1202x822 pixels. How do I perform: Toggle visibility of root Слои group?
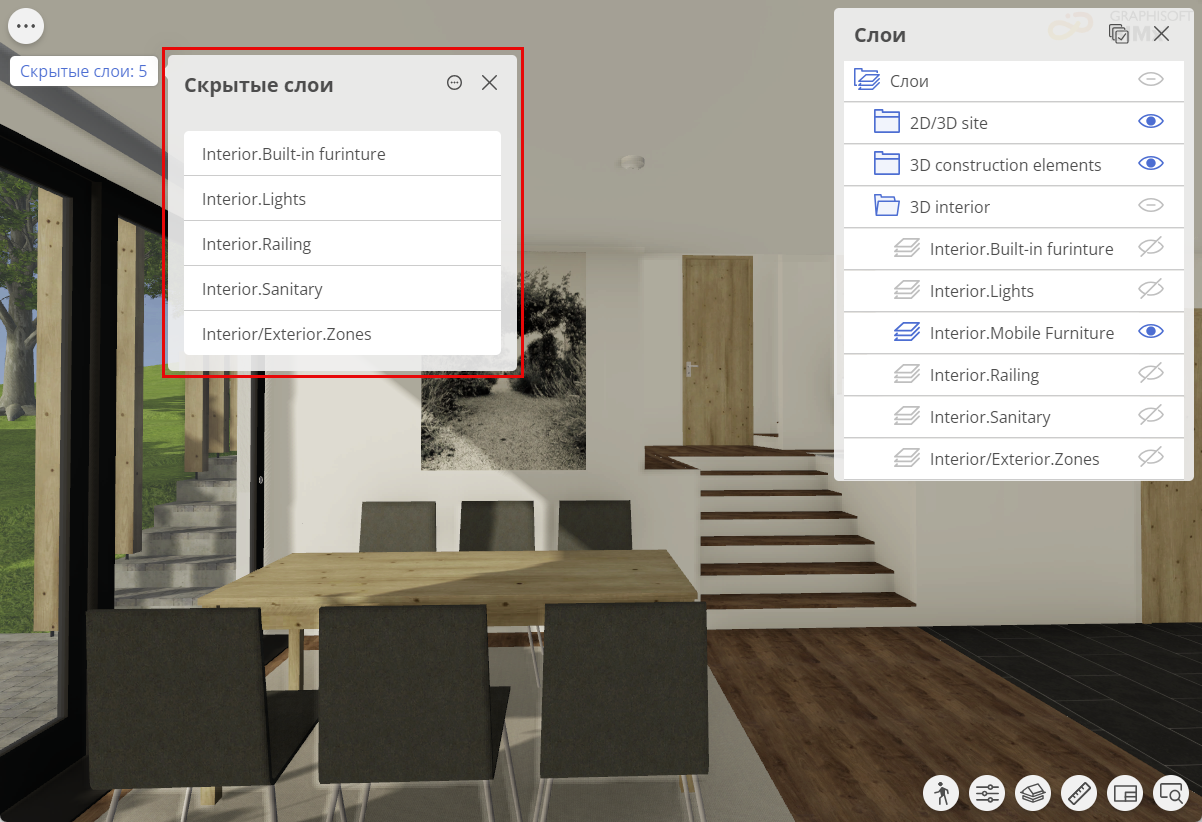1151,79
